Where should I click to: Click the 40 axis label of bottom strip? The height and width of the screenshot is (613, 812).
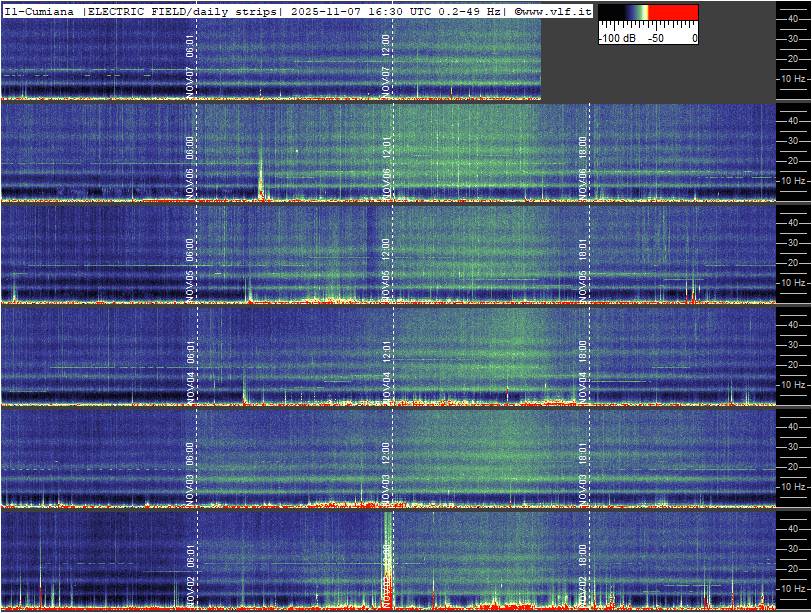pos(791,527)
